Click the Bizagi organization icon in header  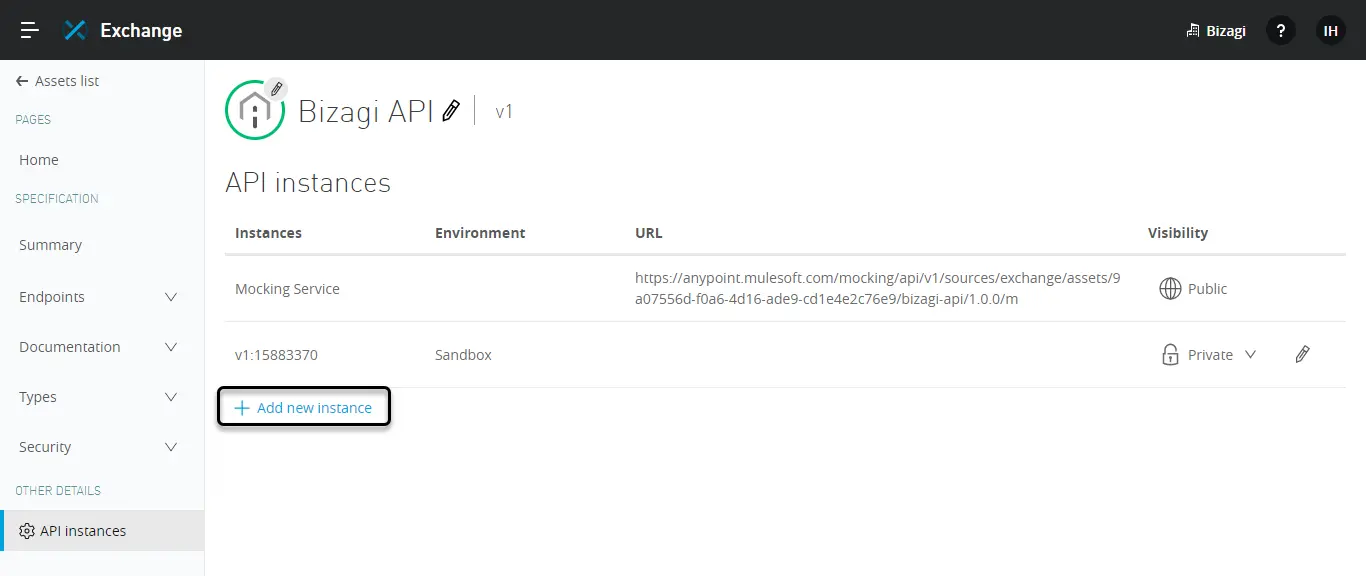[1192, 31]
